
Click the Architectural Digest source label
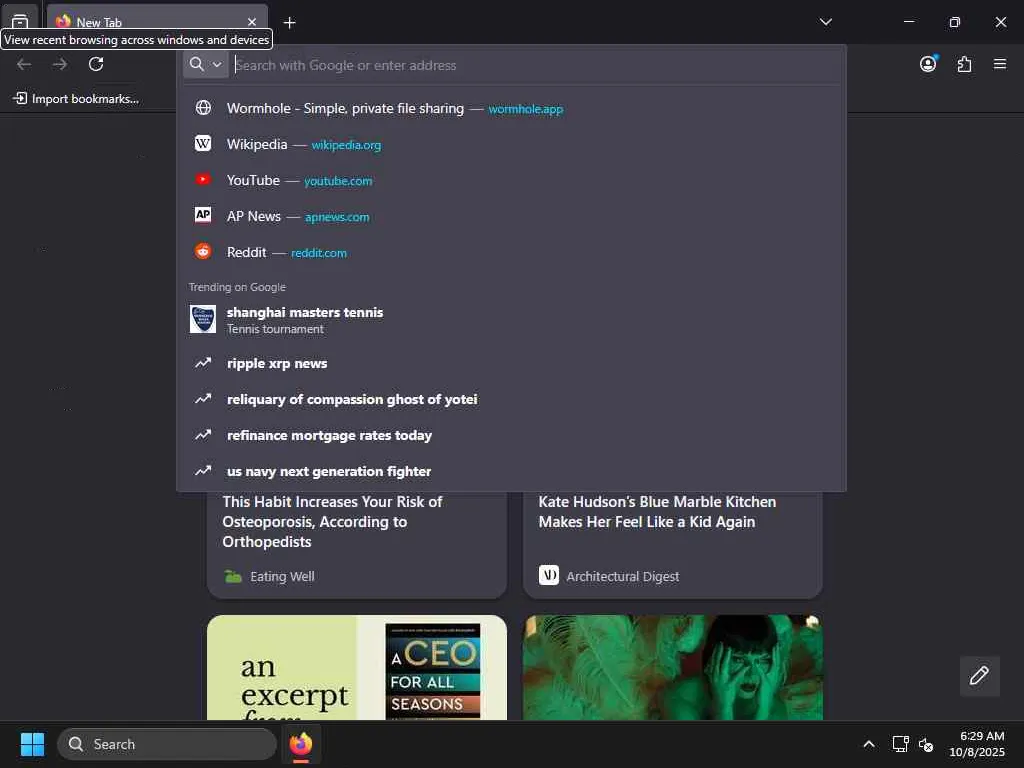[x=622, y=577]
